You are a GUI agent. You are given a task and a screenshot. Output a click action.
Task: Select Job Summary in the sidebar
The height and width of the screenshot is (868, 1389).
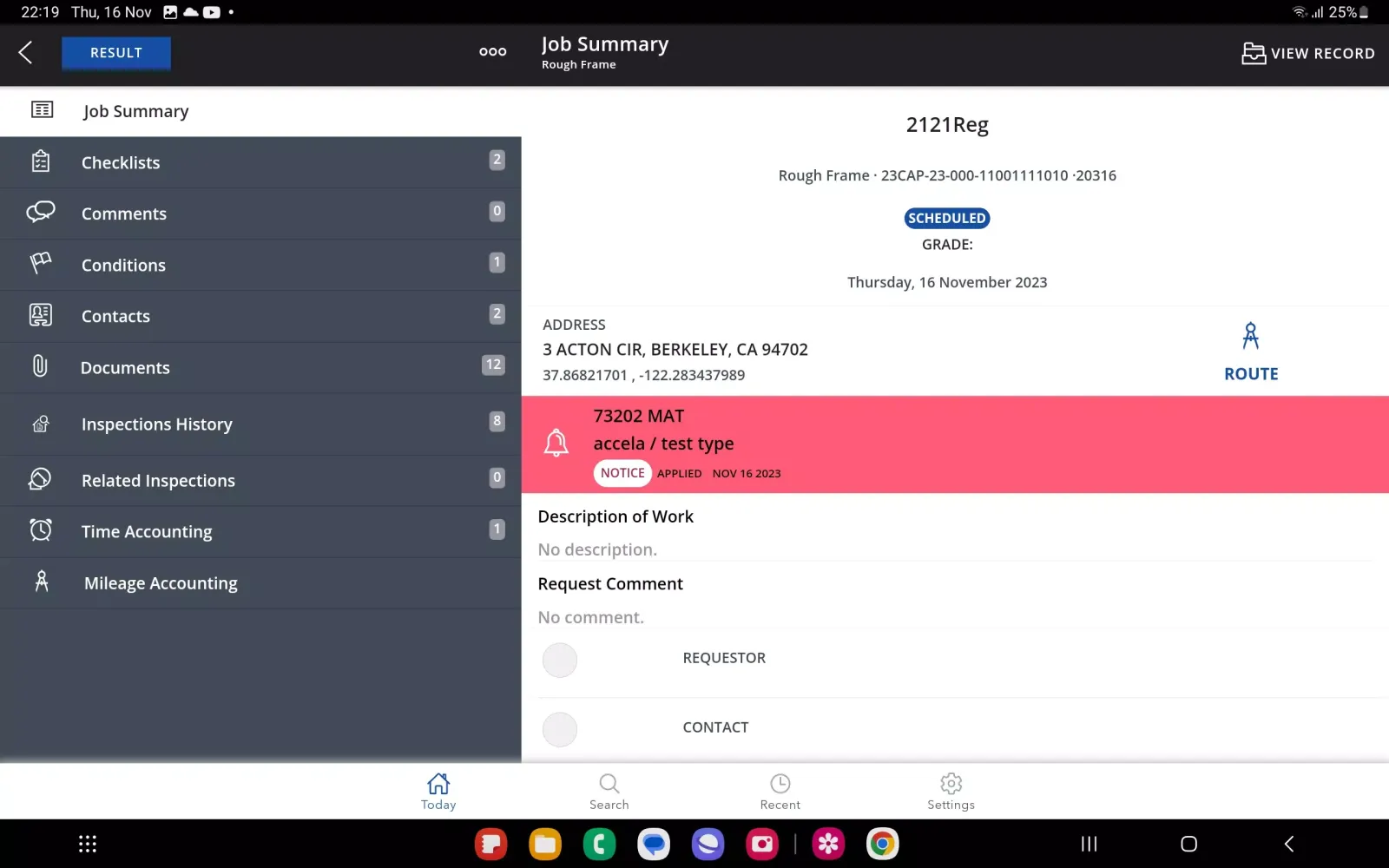tap(135, 111)
